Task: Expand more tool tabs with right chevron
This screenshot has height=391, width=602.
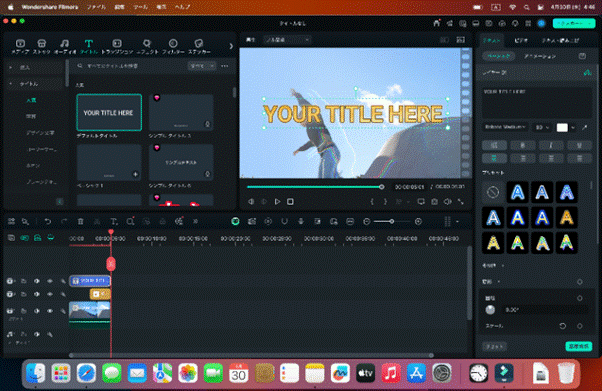Action: coord(231,46)
